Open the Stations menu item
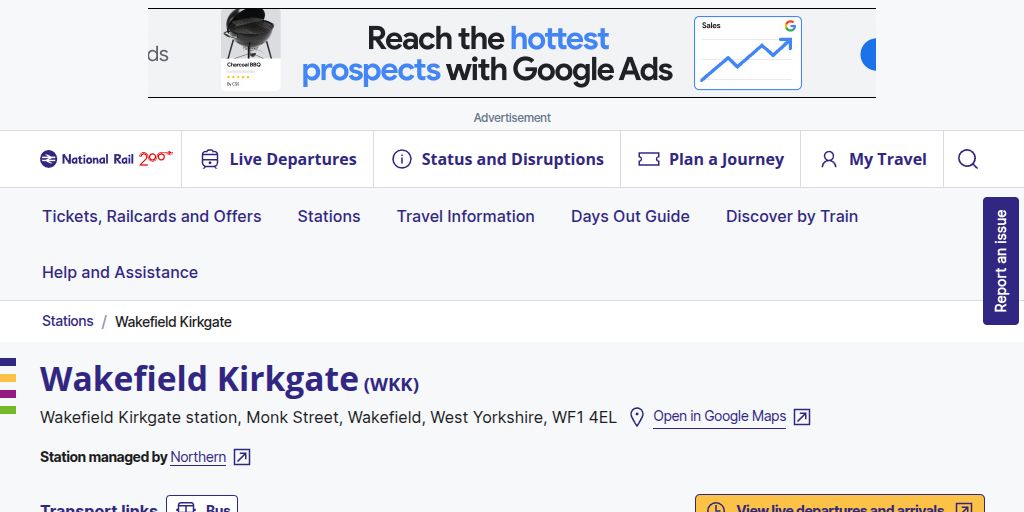Viewport: 1024px width, 512px height. pos(329,216)
